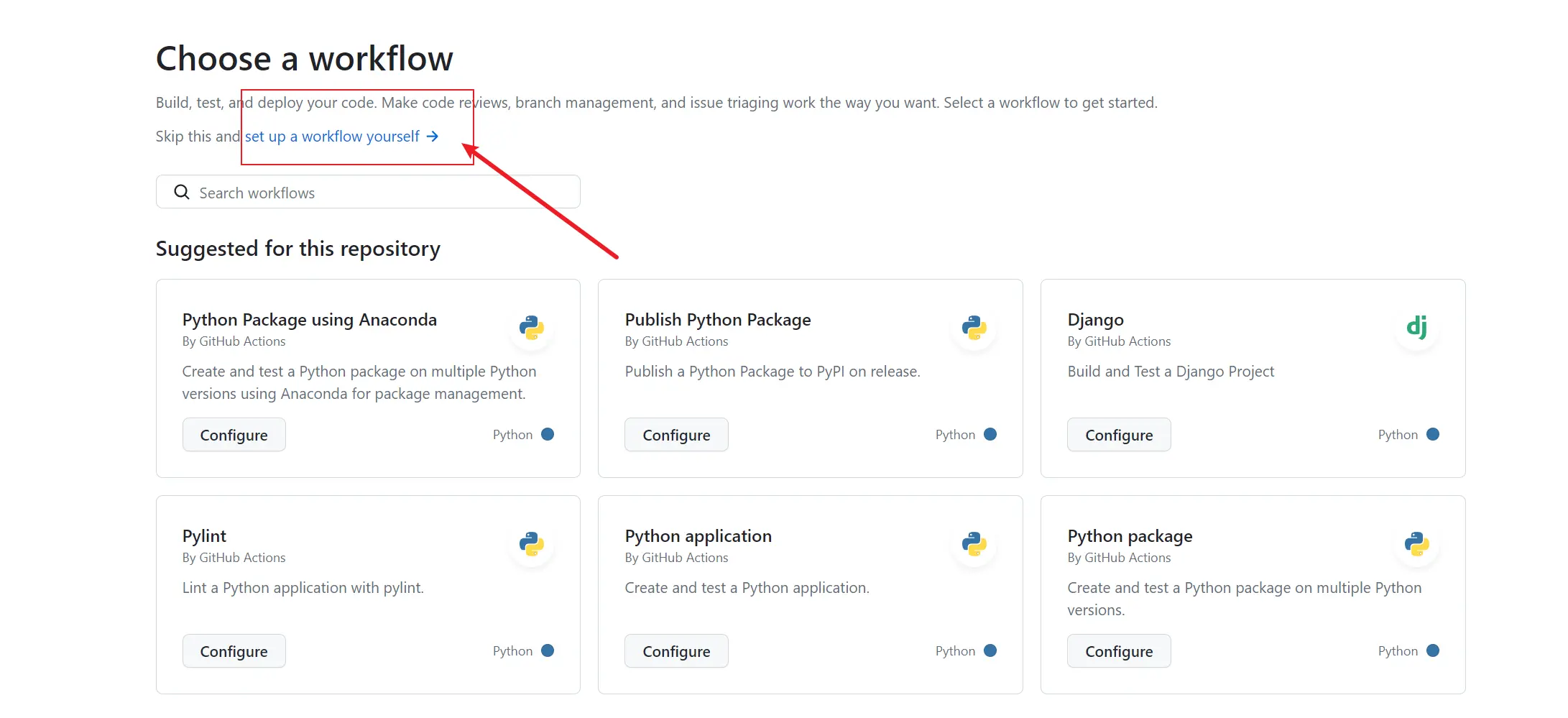Image resolution: width=1568 pixels, height=718 pixels.
Task: Open the 'set up a workflow yourself' link
Action: click(x=341, y=137)
